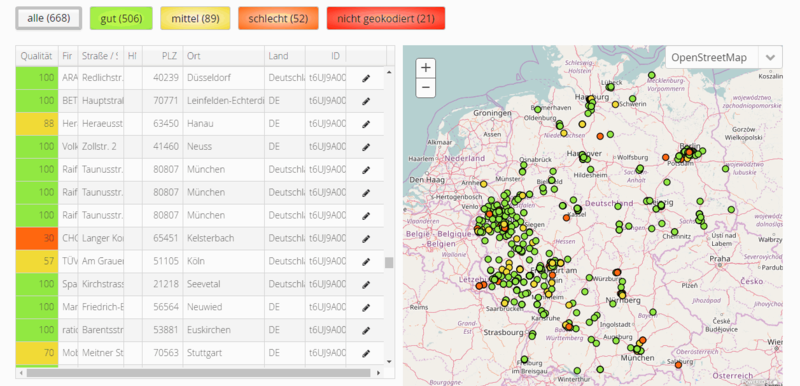Click the pencil icon in the Hanau row
This screenshot has height=386, width=800.
tap(366, 124)
